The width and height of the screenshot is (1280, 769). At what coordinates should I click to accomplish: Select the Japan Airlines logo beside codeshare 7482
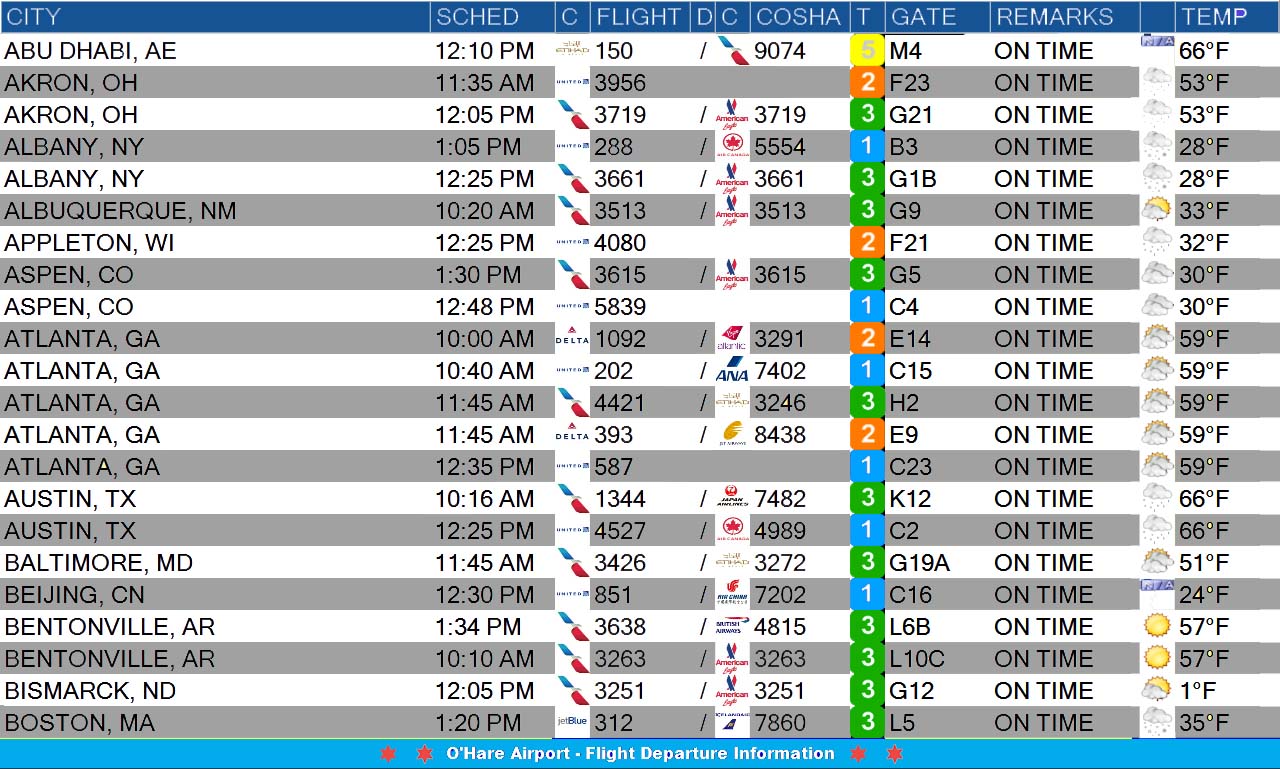point(732,498)
